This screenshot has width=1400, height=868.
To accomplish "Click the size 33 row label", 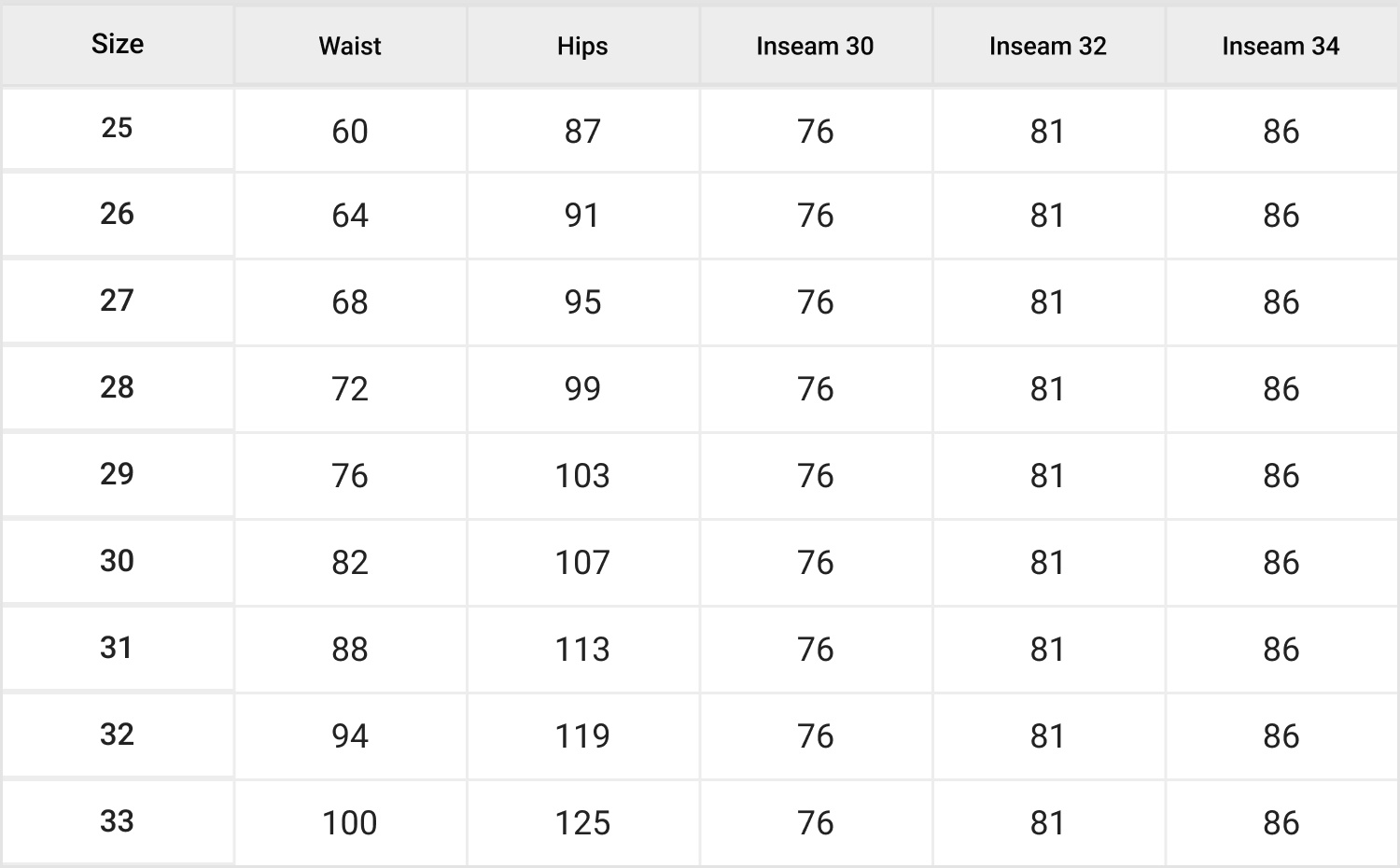I will (x=118, y=821).
